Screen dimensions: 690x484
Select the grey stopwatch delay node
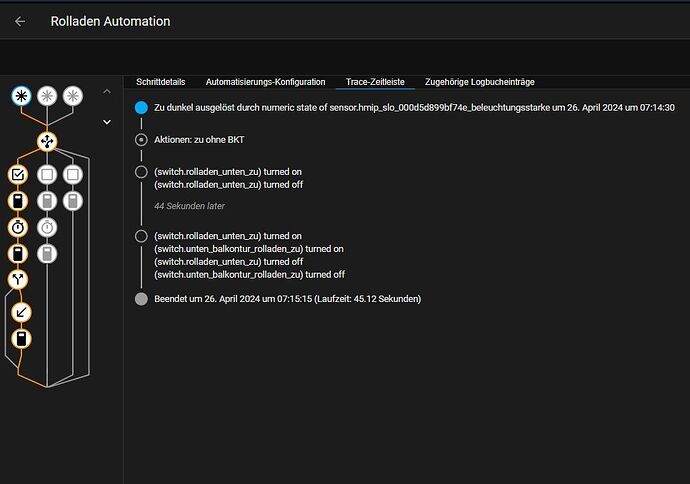[x=47, y=227]
